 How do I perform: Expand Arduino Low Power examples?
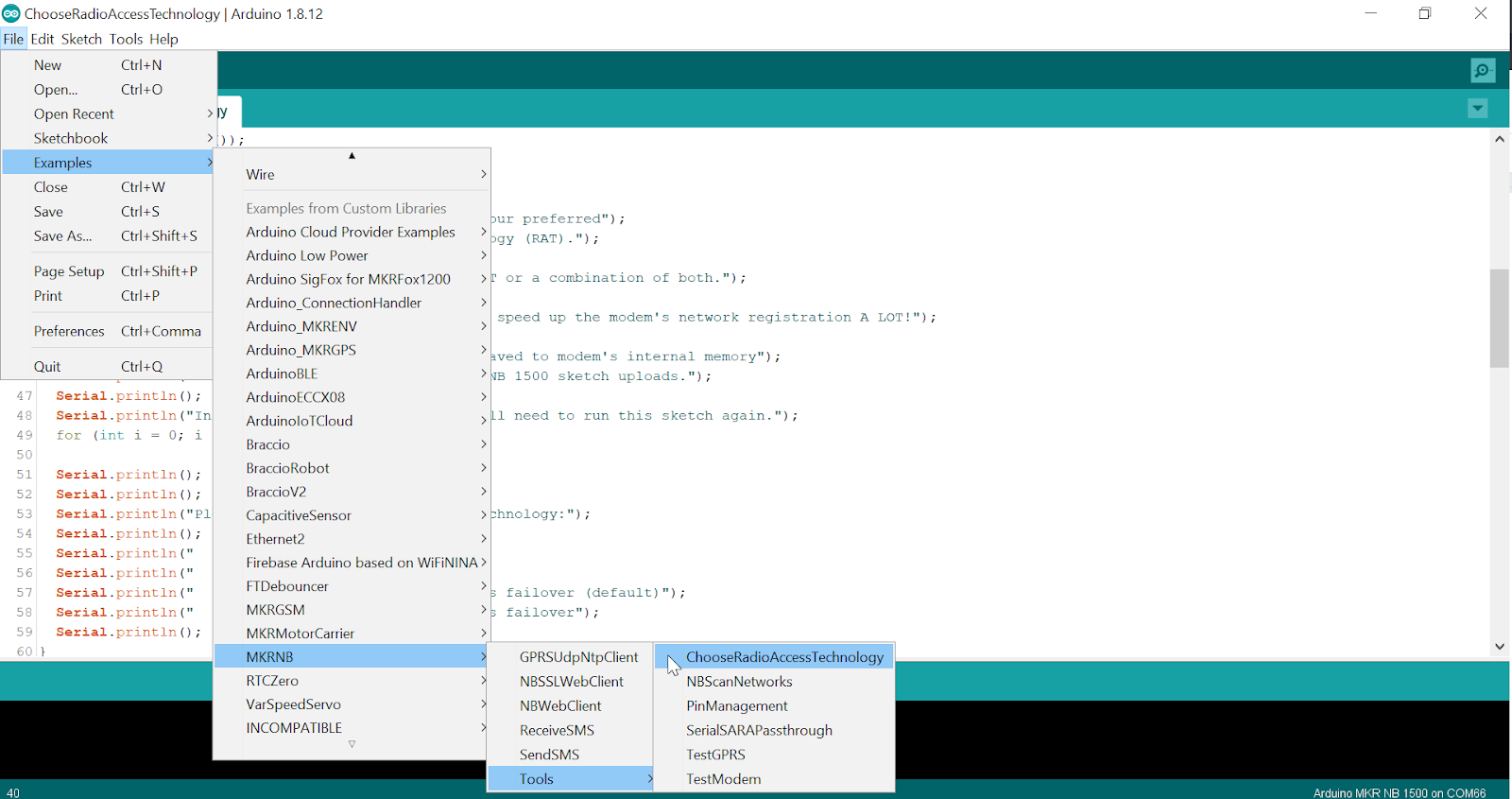click(x=352, y=255)
